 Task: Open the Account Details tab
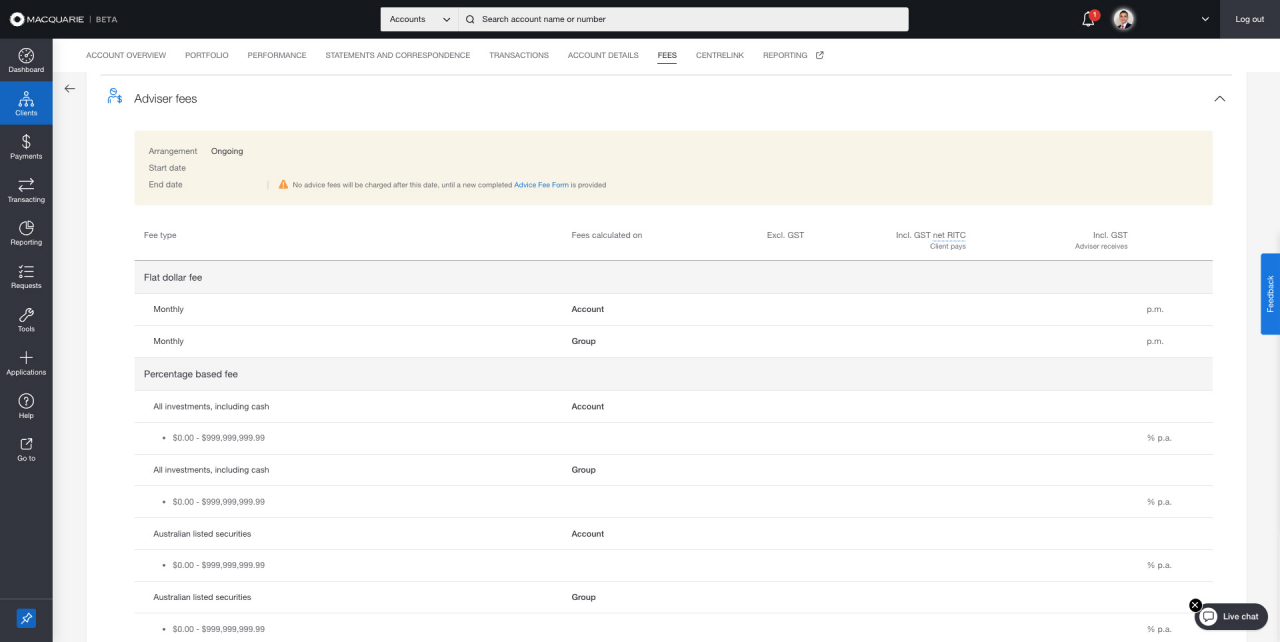603,55
